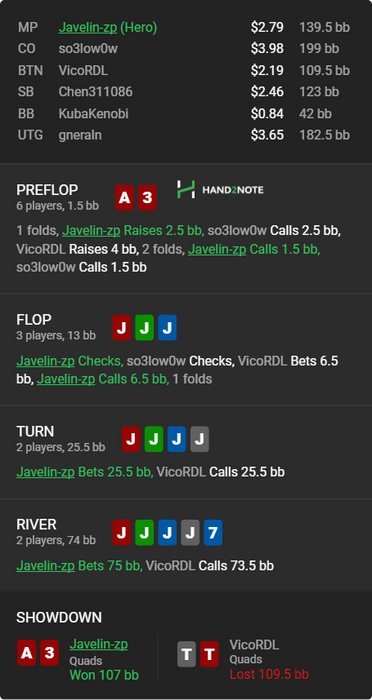Click the red Ace card at showdown
This screenshot has width=372, height=700.
[26, 653]
